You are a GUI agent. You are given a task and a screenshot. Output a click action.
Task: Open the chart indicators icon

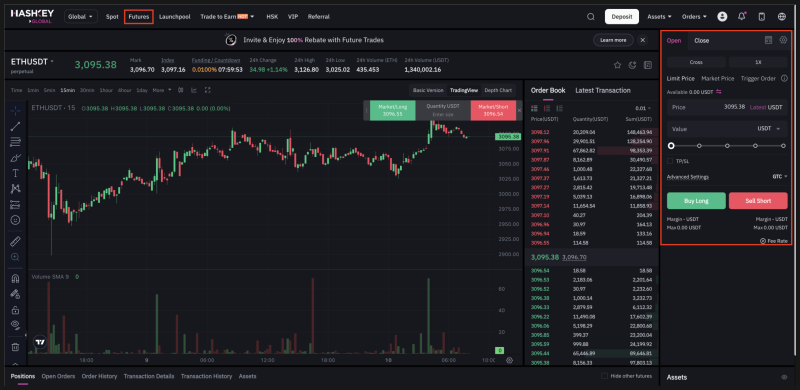pyautogui.click(x=194, y=90)
